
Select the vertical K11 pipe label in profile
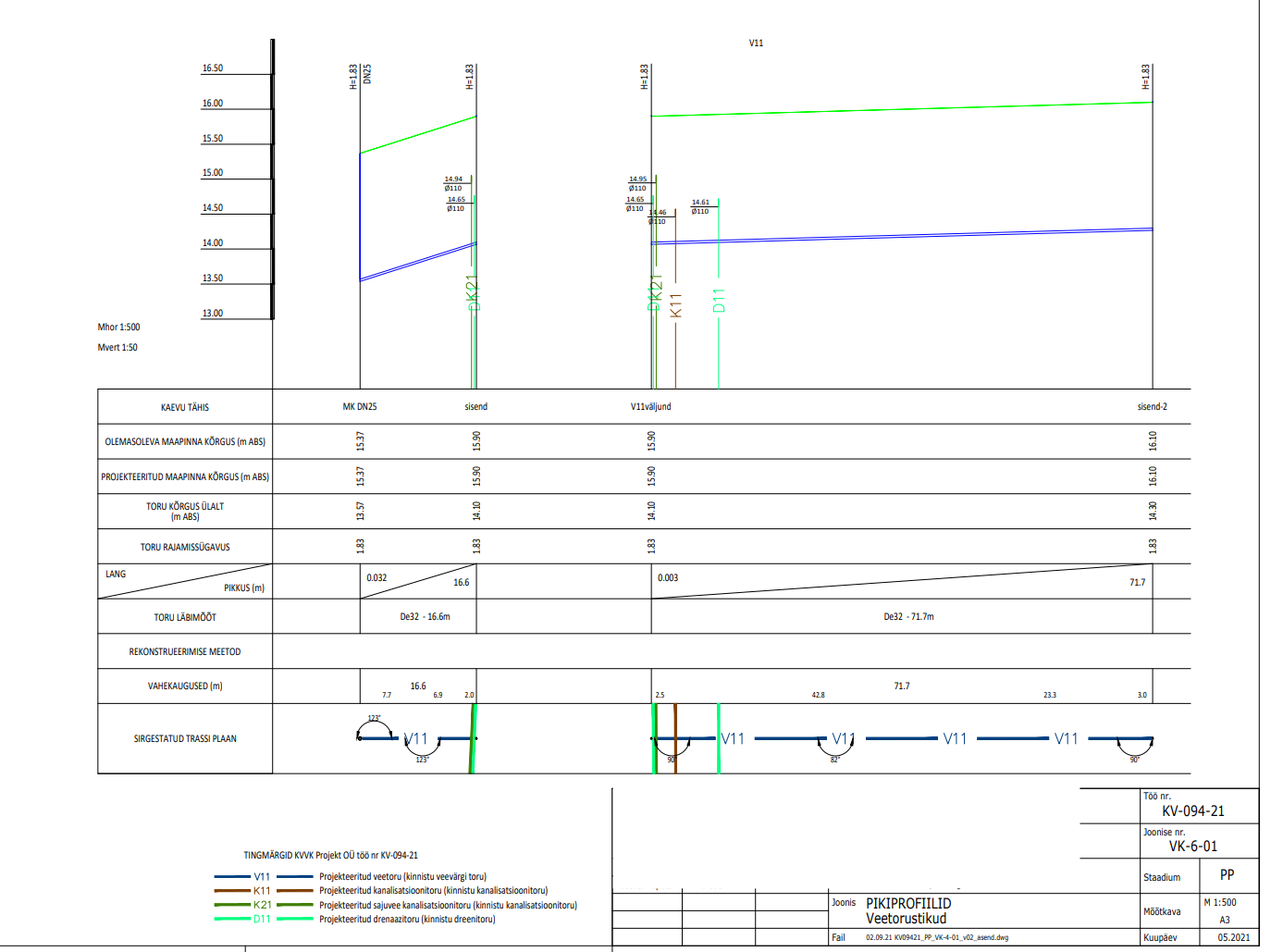tap(675, 305)
